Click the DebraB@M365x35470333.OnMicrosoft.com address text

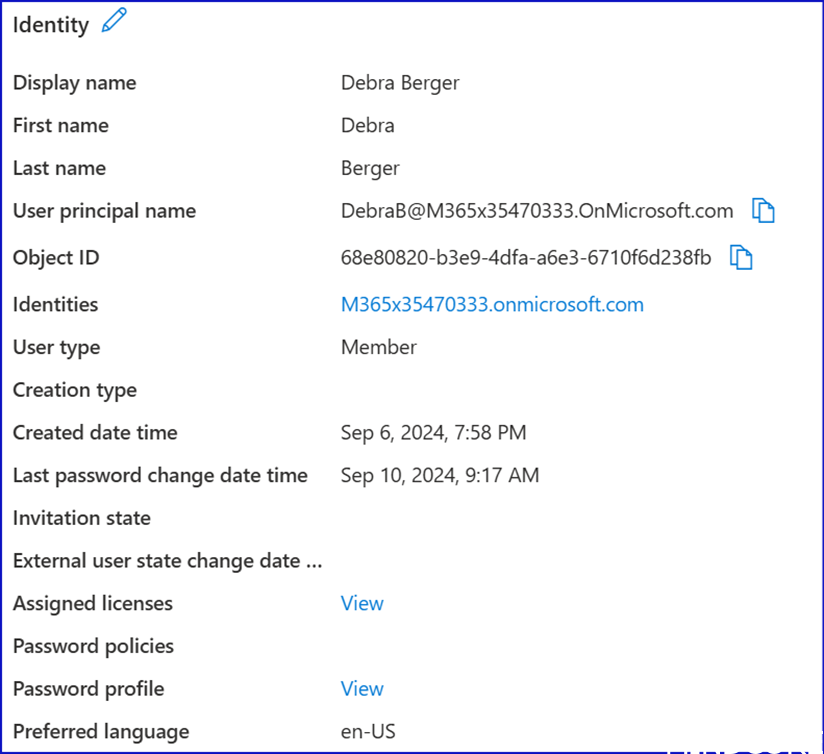(x=537, y=211)
